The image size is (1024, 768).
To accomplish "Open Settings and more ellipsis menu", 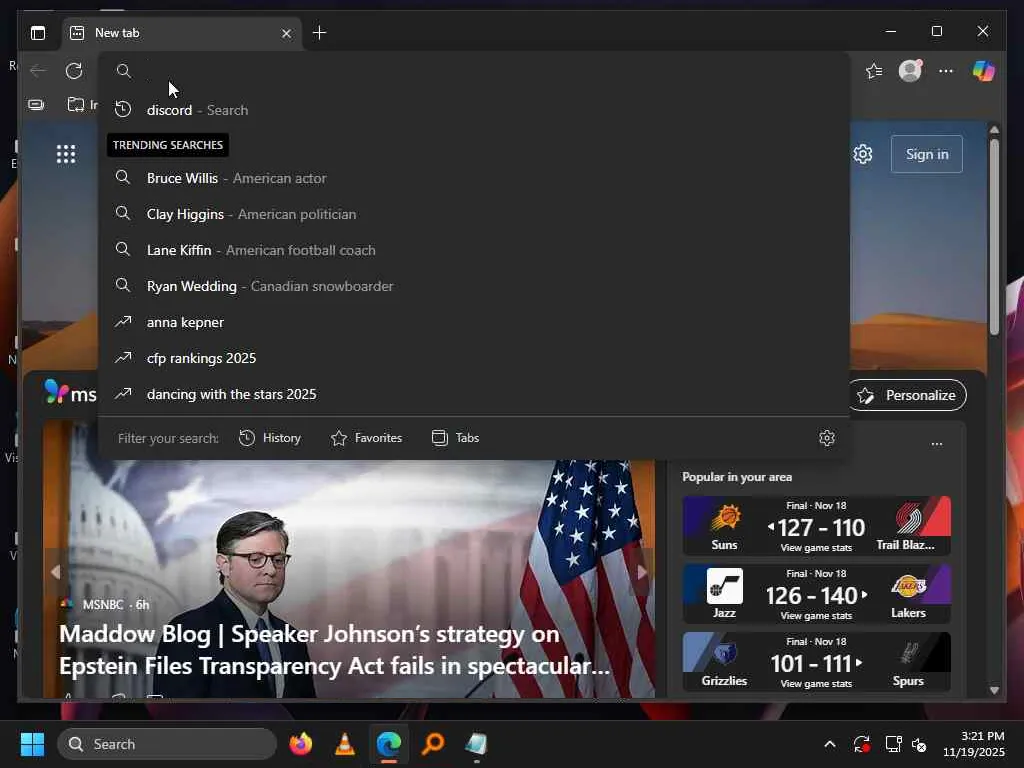I will [946, 71].
